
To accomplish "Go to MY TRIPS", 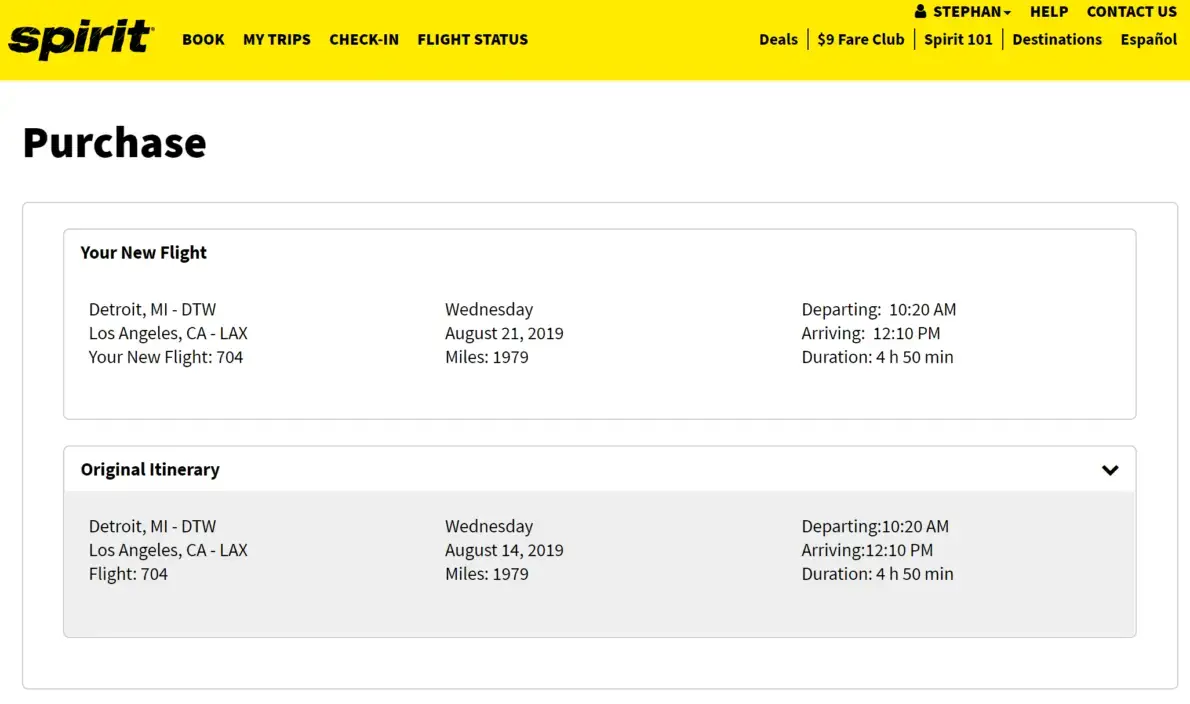I will tap(276, 39).
